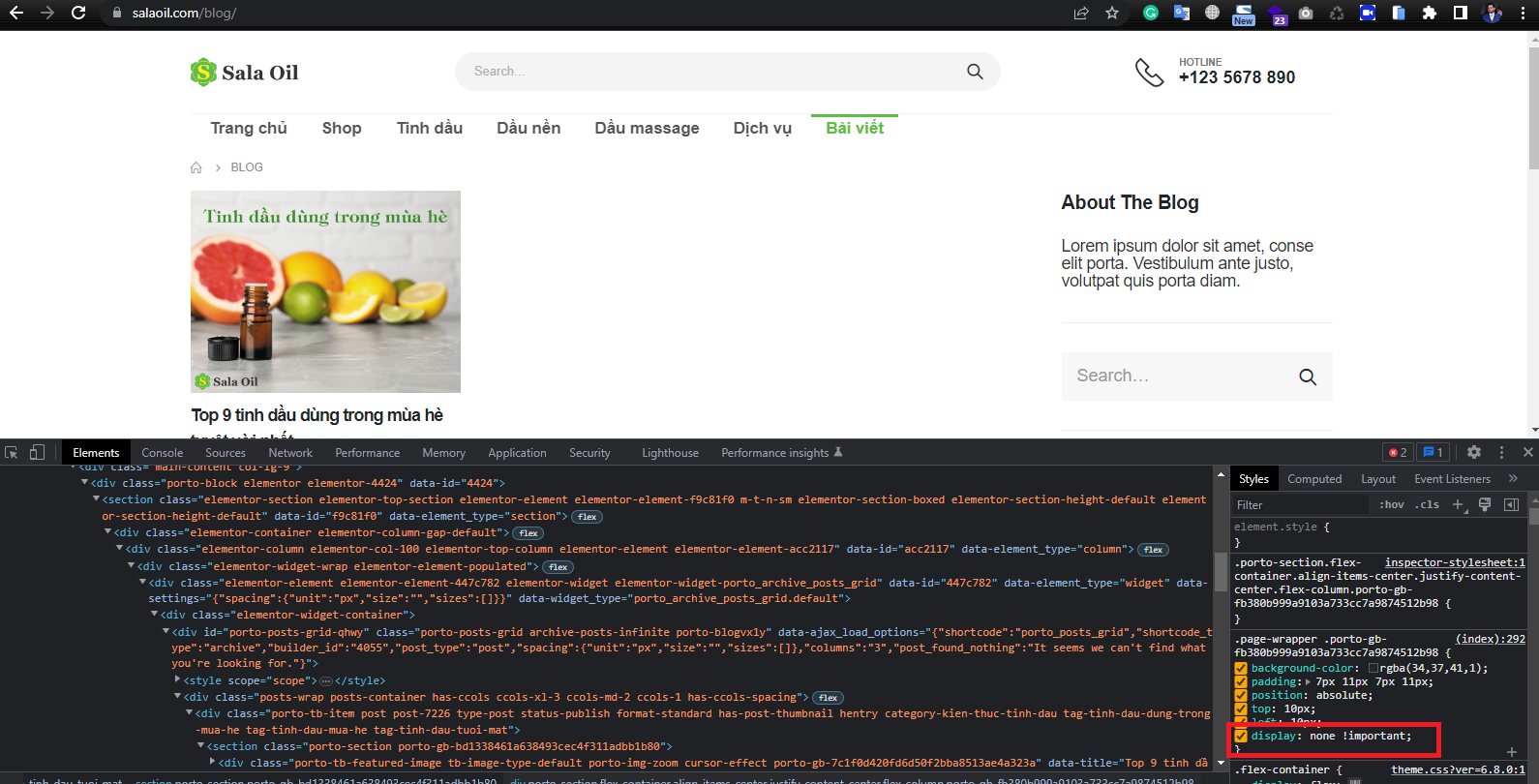Image resolution: width=1539 pixels, height=784 pixels.
Task: Open DevTools settings gear
Action: click(x=1474, y=452)
